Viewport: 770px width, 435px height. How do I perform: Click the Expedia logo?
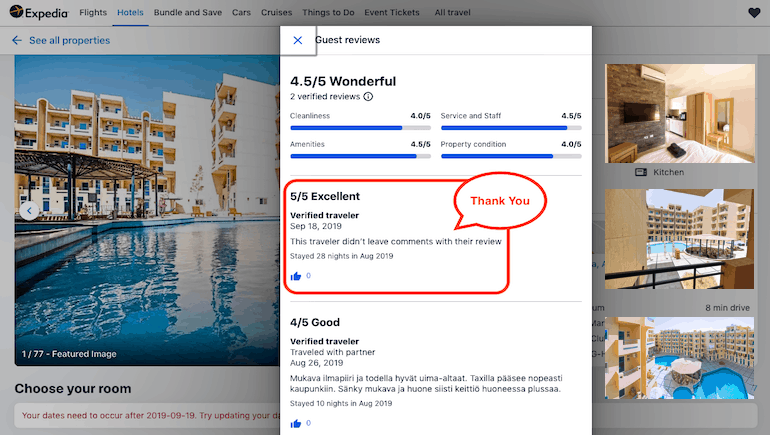point(39,12)
